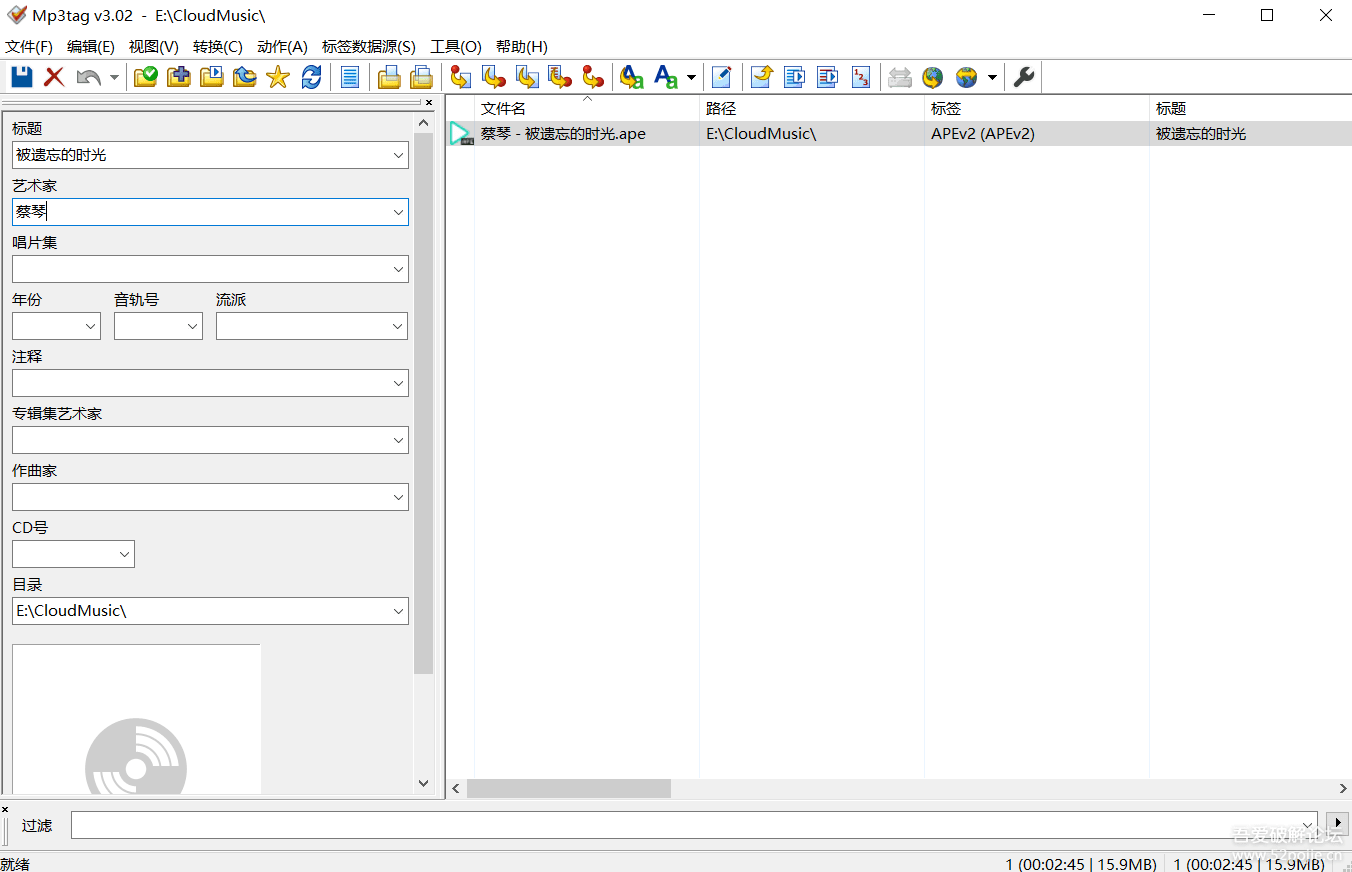Screen dimensions: 1352x872
Task: Open the 文件(F) menu
Action: 29,47
